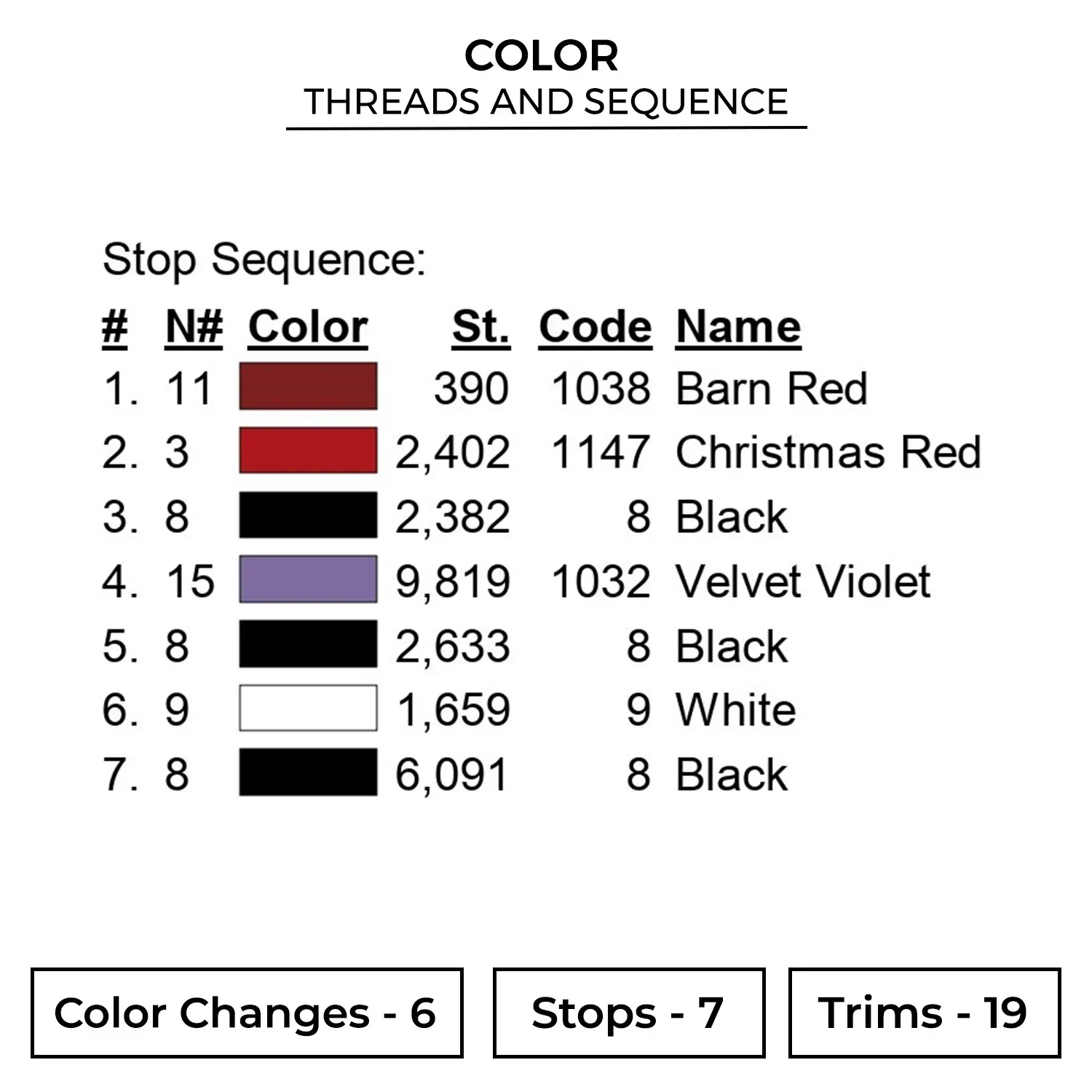Click the St. column header
Screen dimensions: 1092x1092
point(480,327)
